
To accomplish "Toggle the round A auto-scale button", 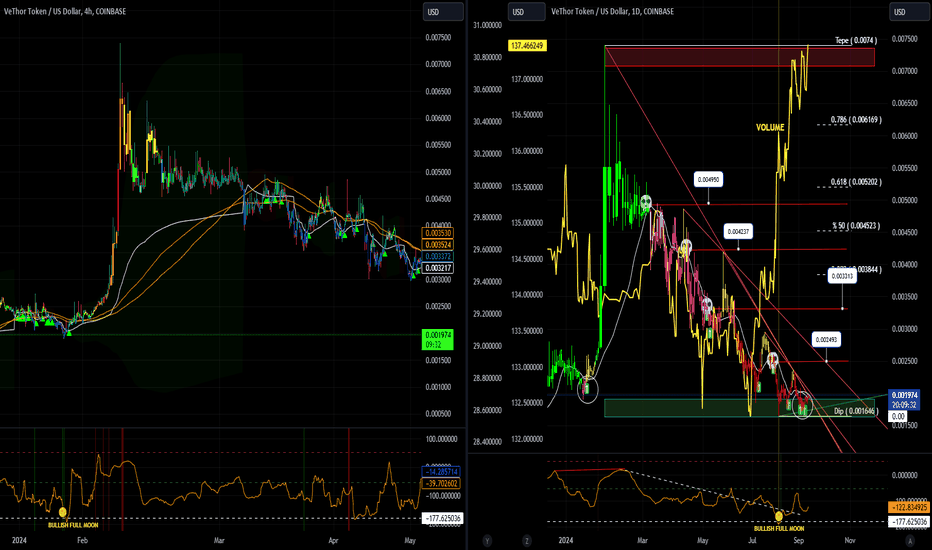I will pos(909,540).
